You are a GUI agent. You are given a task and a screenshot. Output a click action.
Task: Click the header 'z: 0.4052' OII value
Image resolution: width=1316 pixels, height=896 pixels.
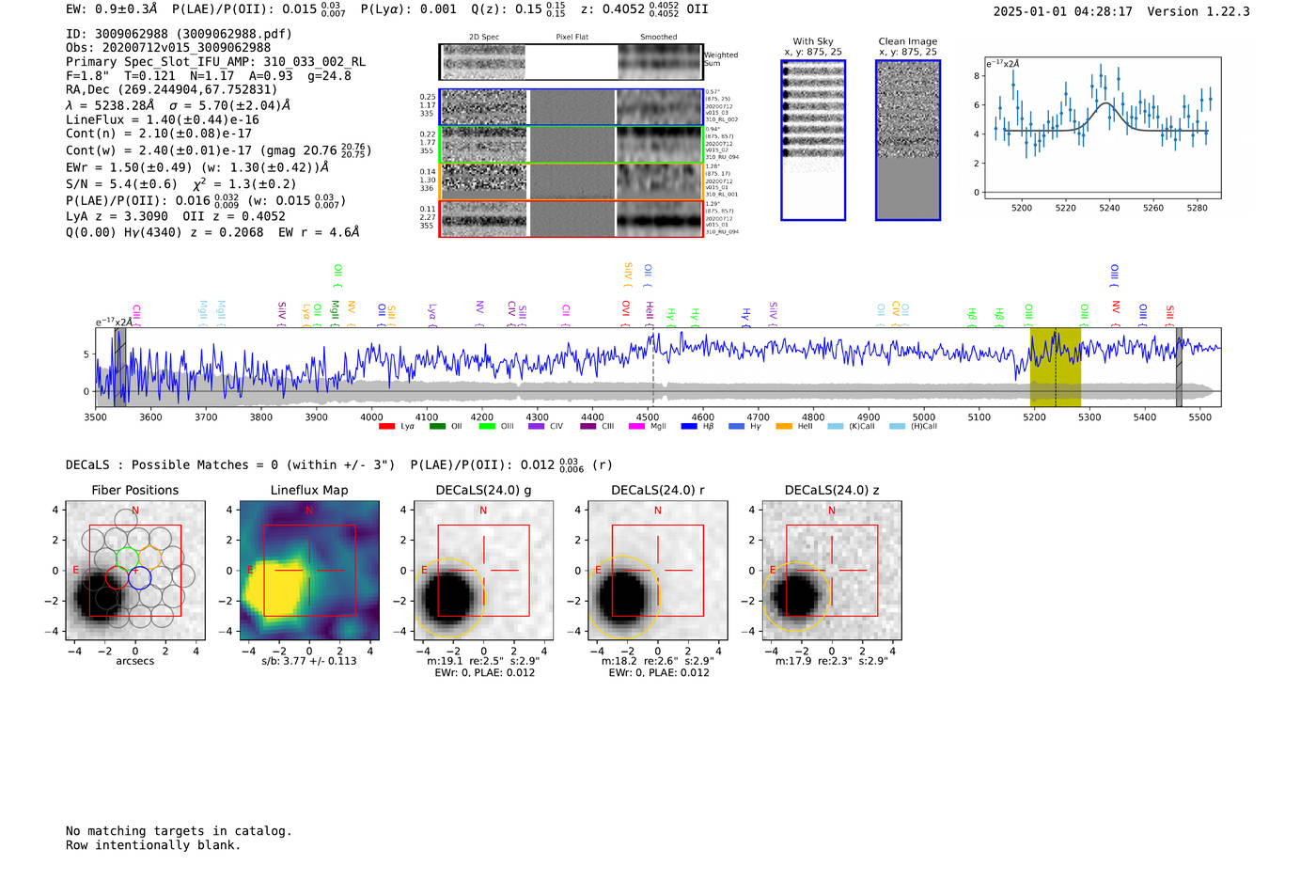[645, 9]
